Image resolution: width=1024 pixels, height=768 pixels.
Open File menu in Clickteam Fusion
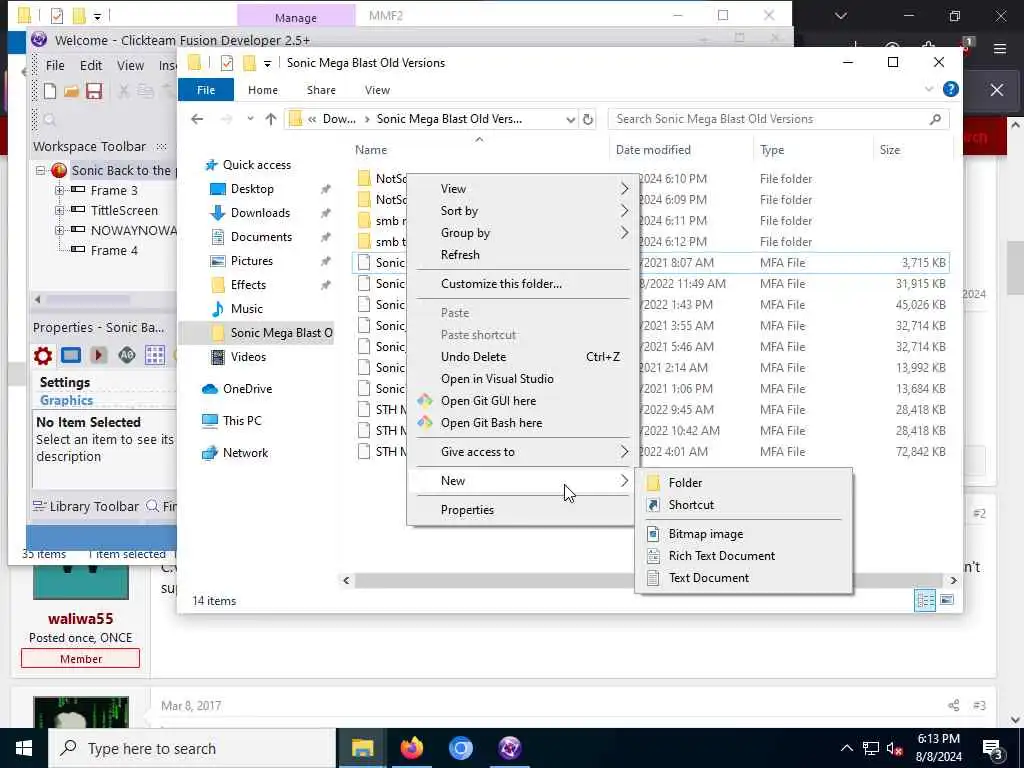tap(55, 65)
